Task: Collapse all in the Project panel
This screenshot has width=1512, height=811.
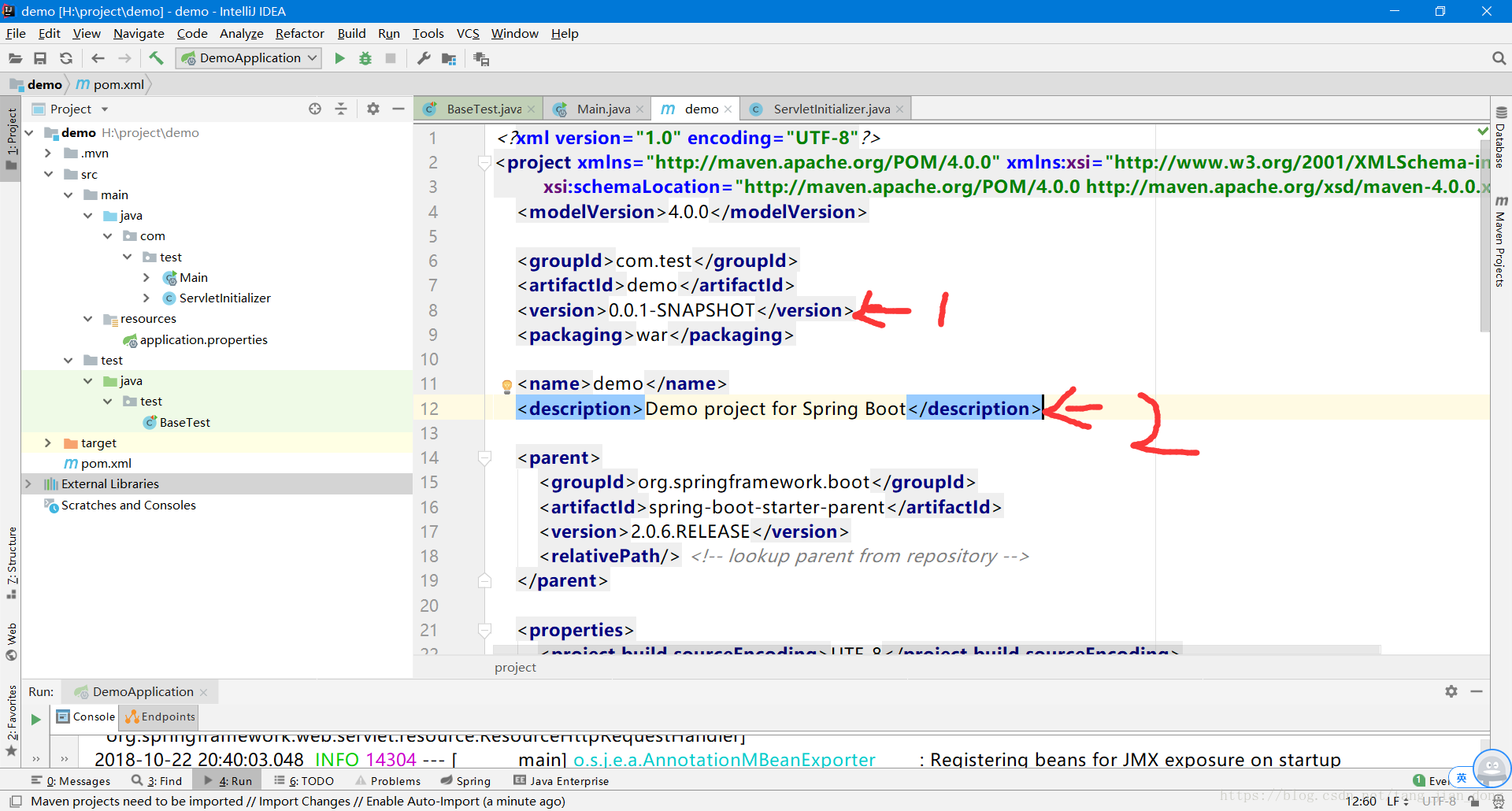Action: (341, 109)
